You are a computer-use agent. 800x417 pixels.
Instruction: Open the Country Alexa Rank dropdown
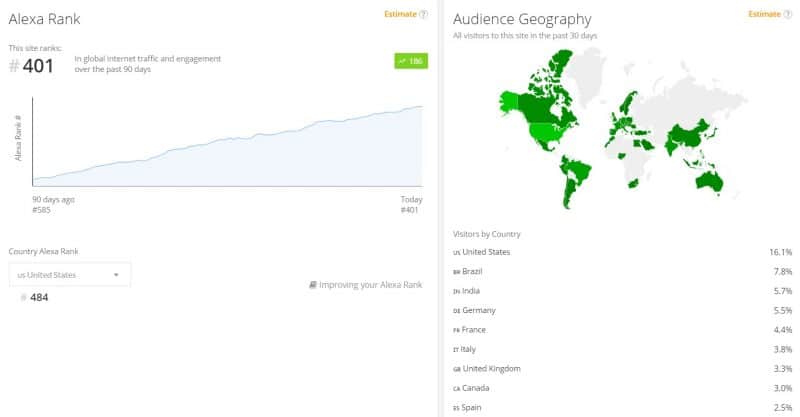point(68,274)
